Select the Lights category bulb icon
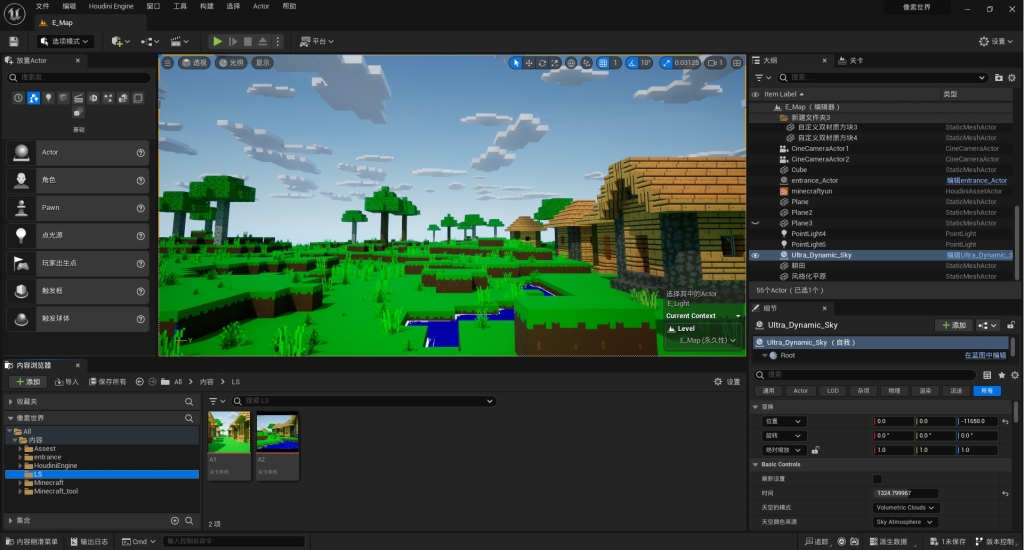The image size is (1024, 550). [48, 98]
